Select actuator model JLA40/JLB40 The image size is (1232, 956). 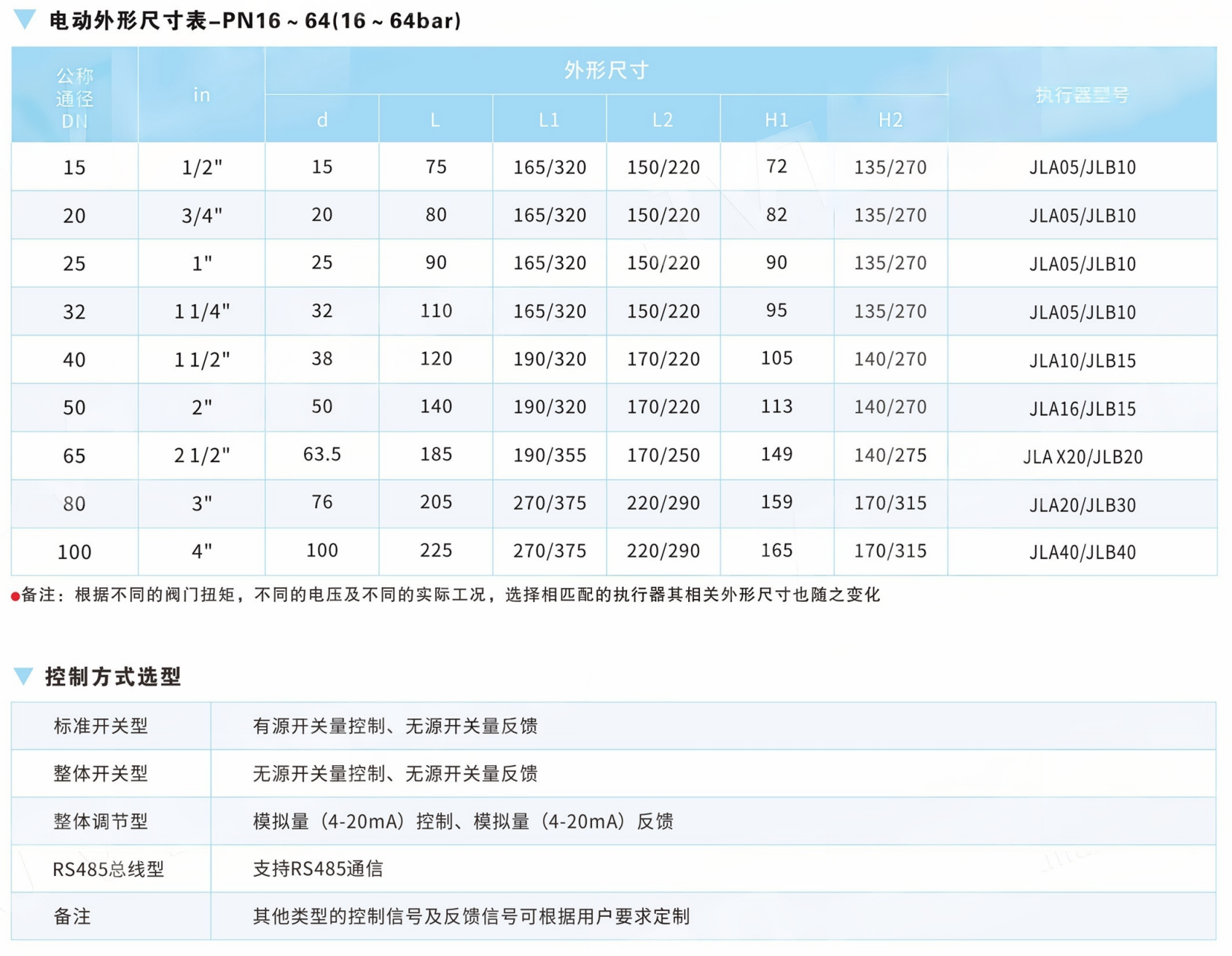[1083, 552]
